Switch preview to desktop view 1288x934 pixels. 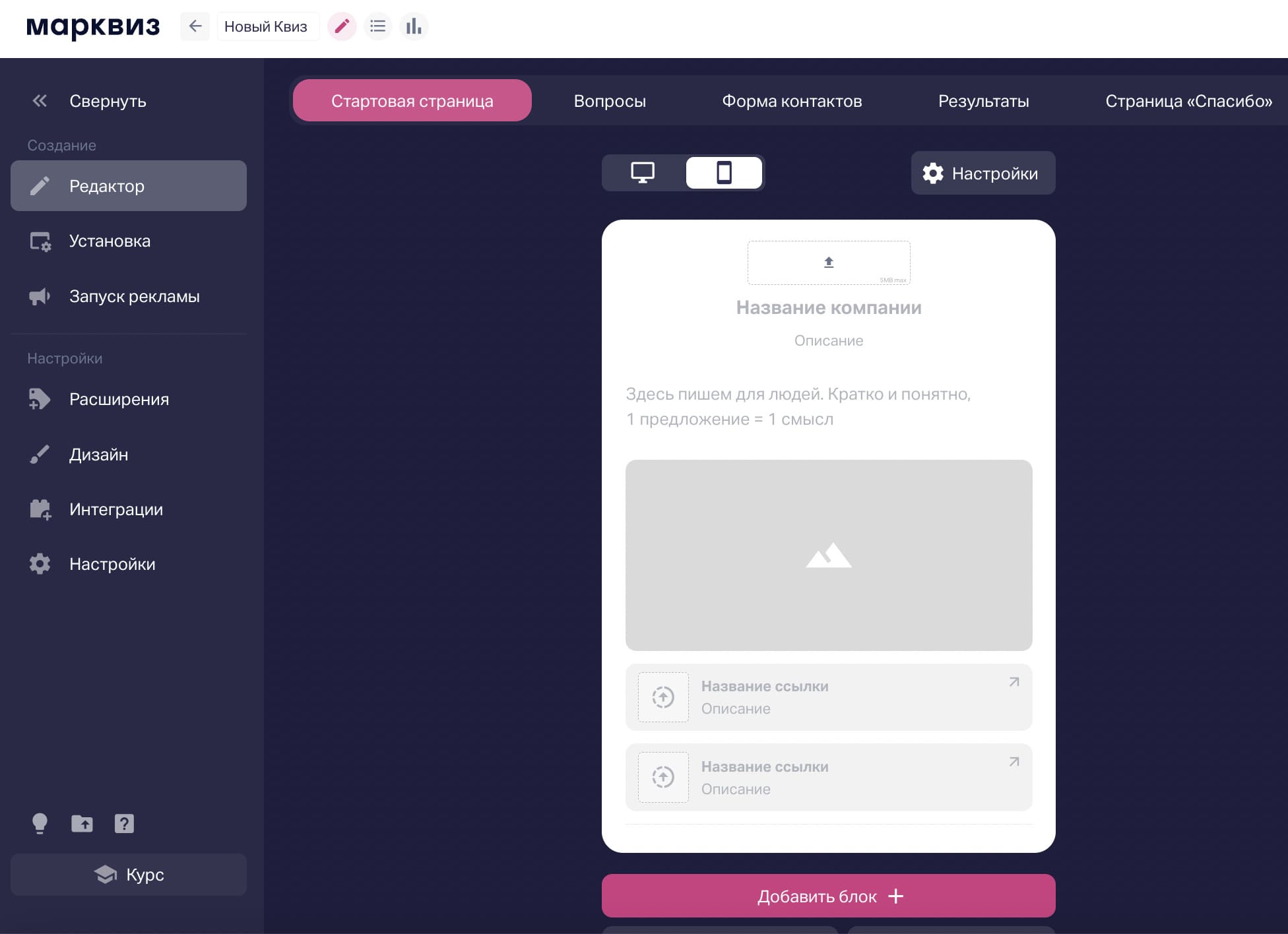coord(643,173)
